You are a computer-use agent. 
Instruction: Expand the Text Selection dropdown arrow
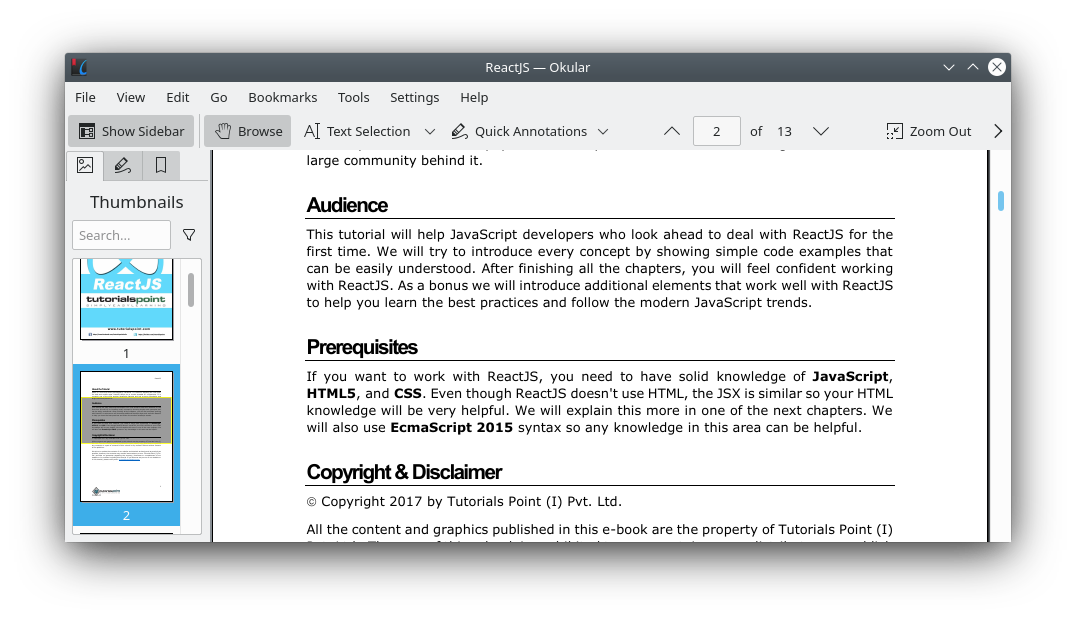pyautogui.click(x=430, y=132)
